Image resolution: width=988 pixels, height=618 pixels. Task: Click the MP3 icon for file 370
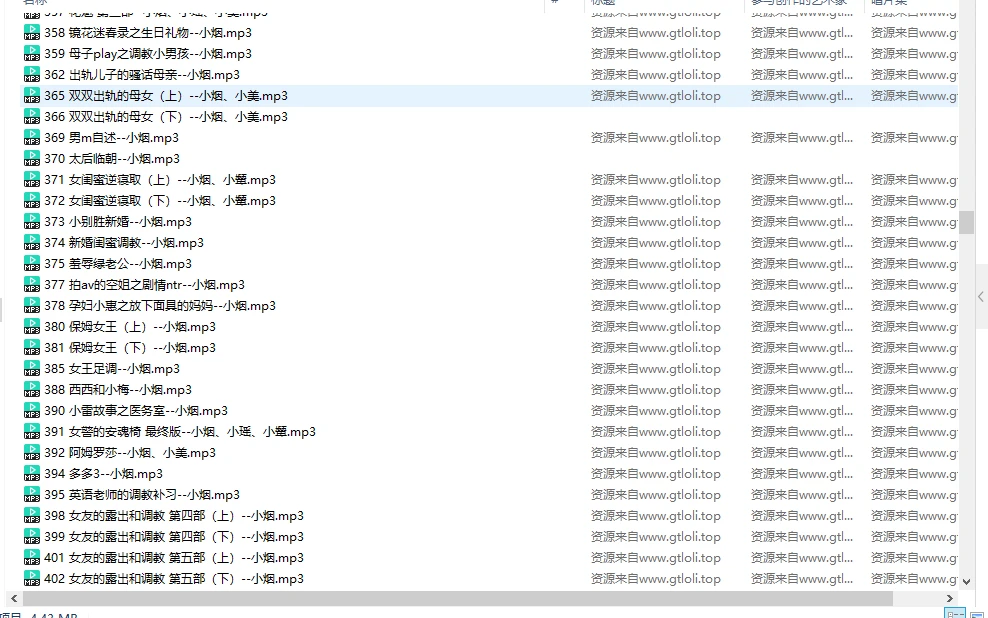click(32, 159)
